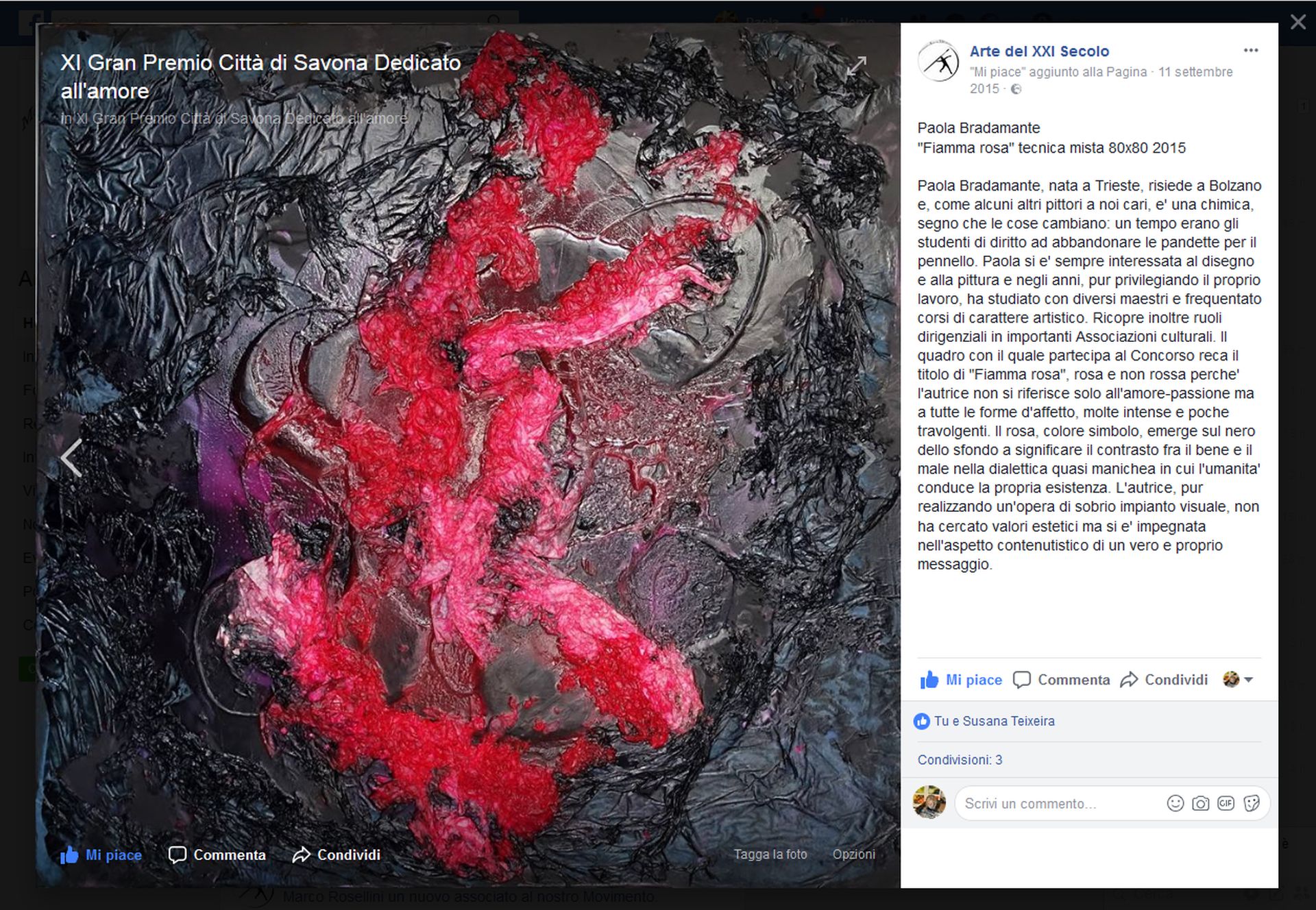
Task: Like the post in the side panel
Action: click(x=961, y=680)
